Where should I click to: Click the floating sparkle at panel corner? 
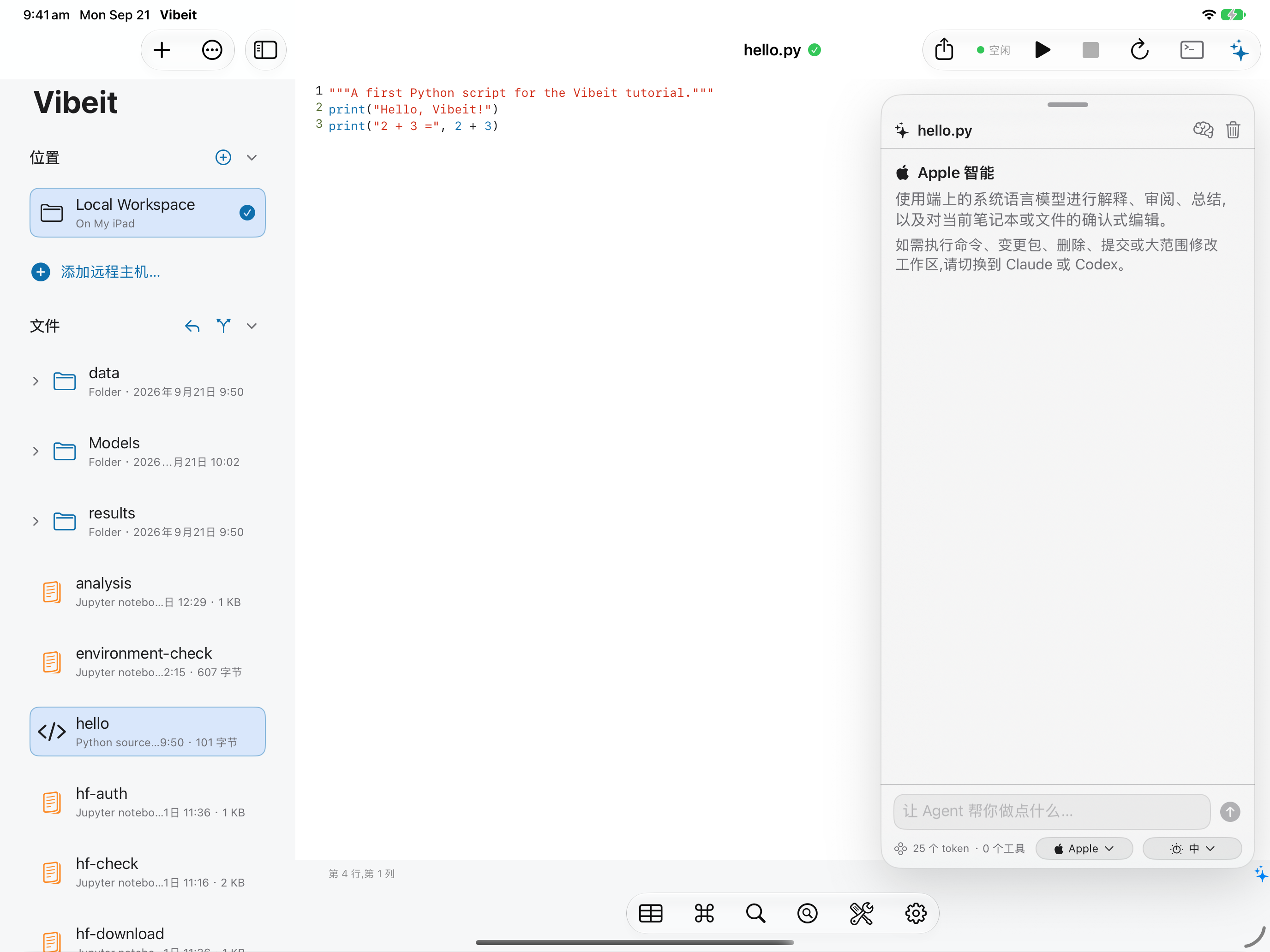click(x=1261, y=874)
